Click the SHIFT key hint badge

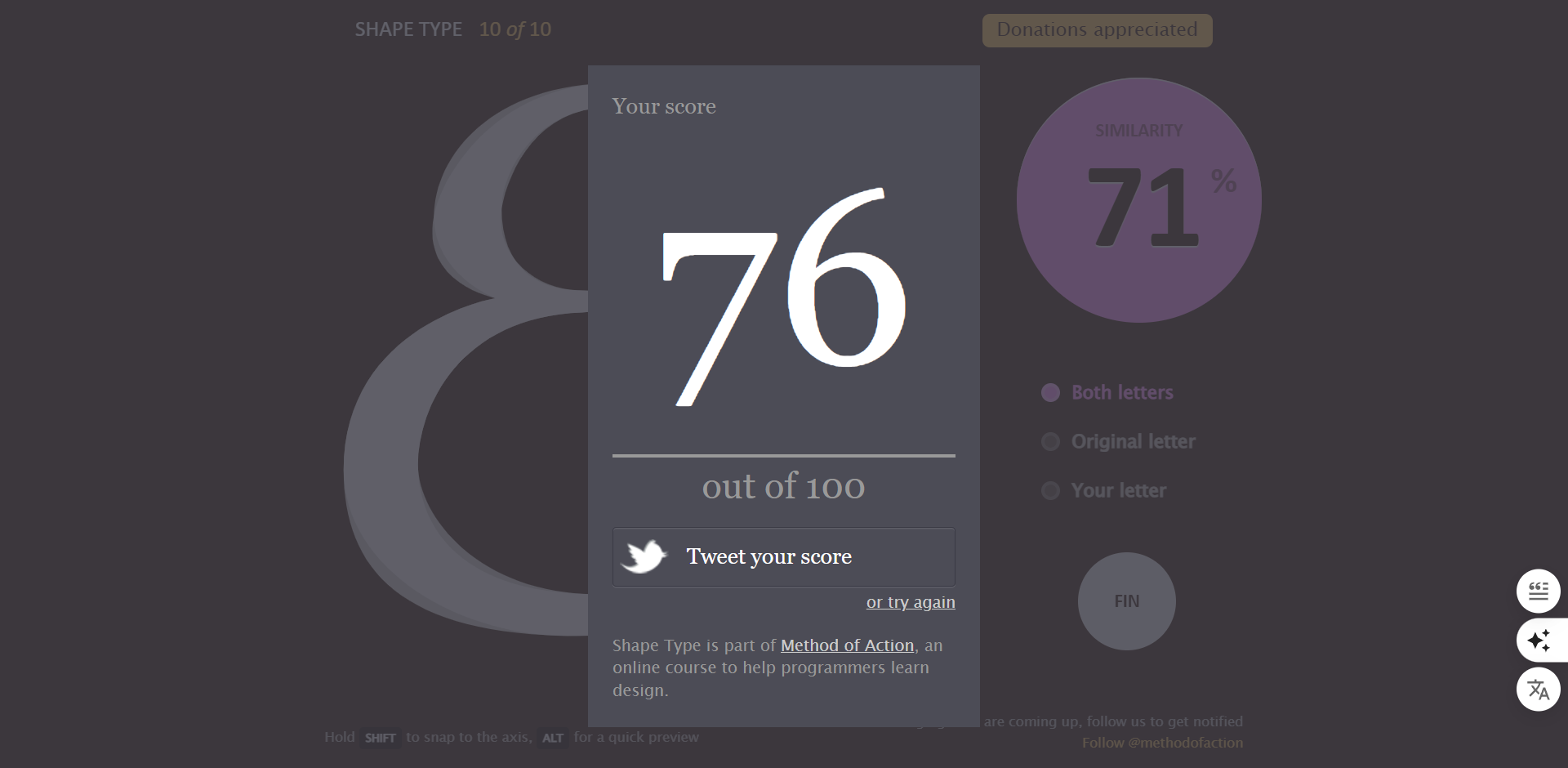(380, 738)
